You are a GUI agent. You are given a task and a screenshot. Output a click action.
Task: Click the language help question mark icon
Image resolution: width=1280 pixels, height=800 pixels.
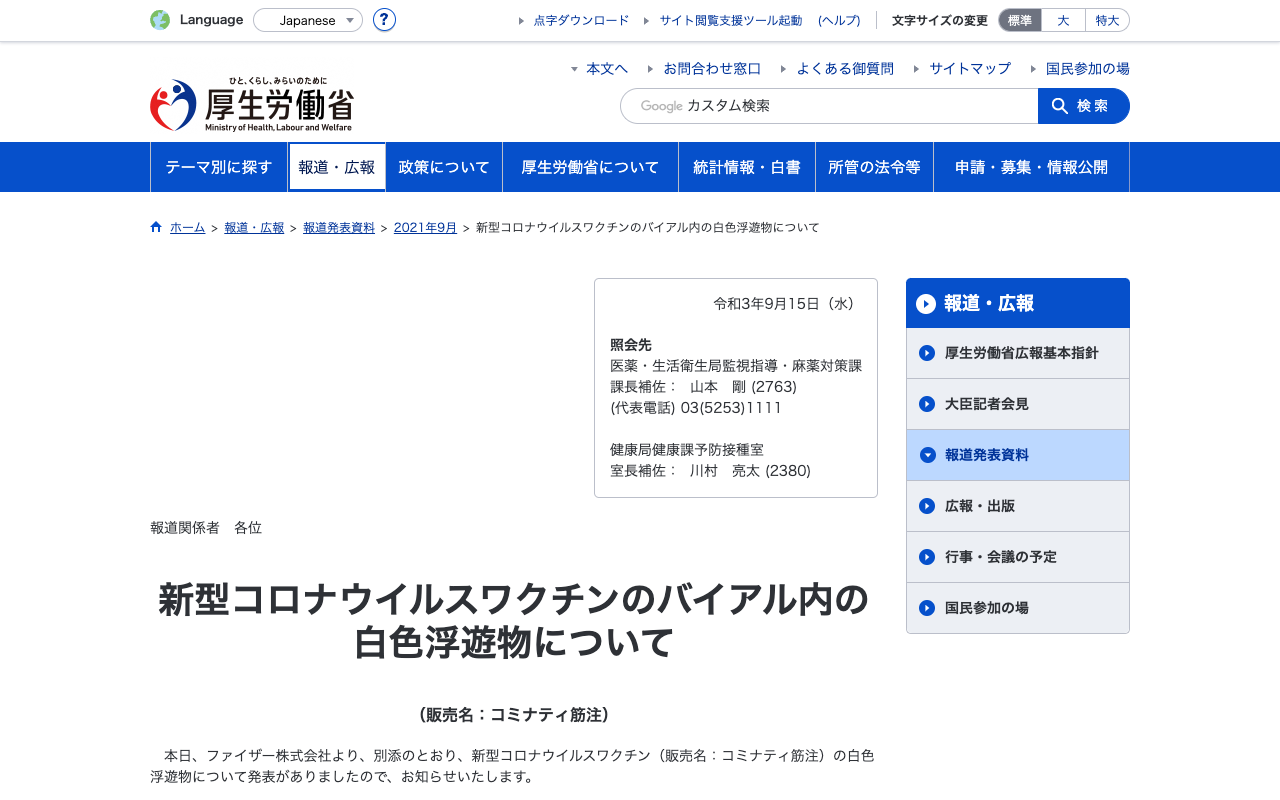click(x=384, y=20)
